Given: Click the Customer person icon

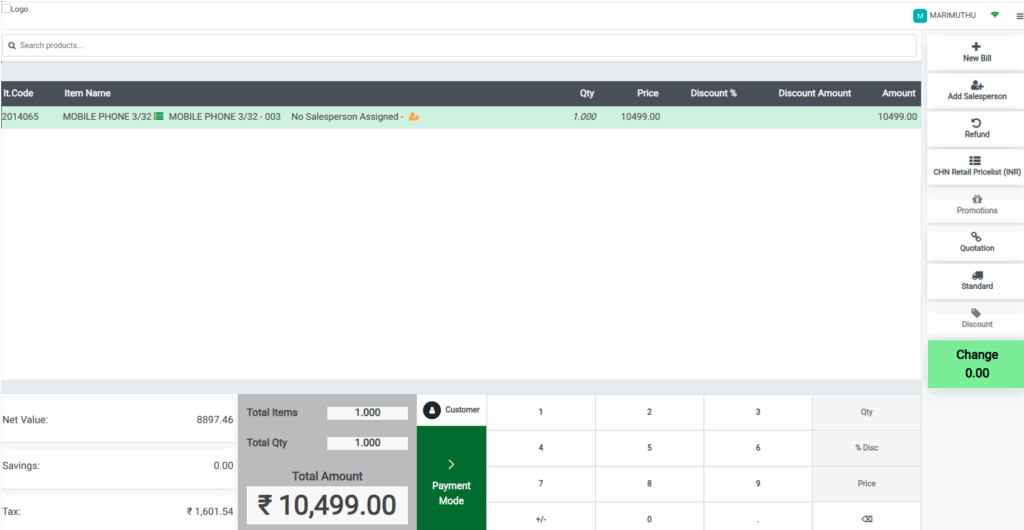Looking at the screenshot, I should point(431,410).
